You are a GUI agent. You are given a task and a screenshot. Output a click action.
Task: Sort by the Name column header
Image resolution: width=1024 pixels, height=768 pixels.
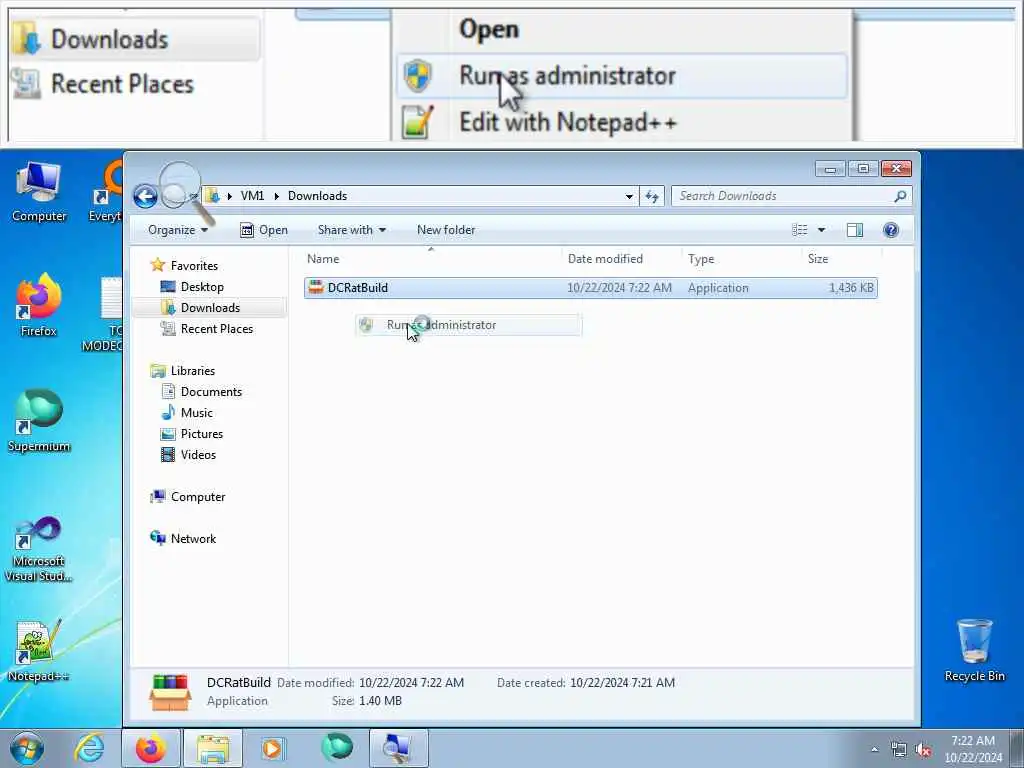point(431,259)
